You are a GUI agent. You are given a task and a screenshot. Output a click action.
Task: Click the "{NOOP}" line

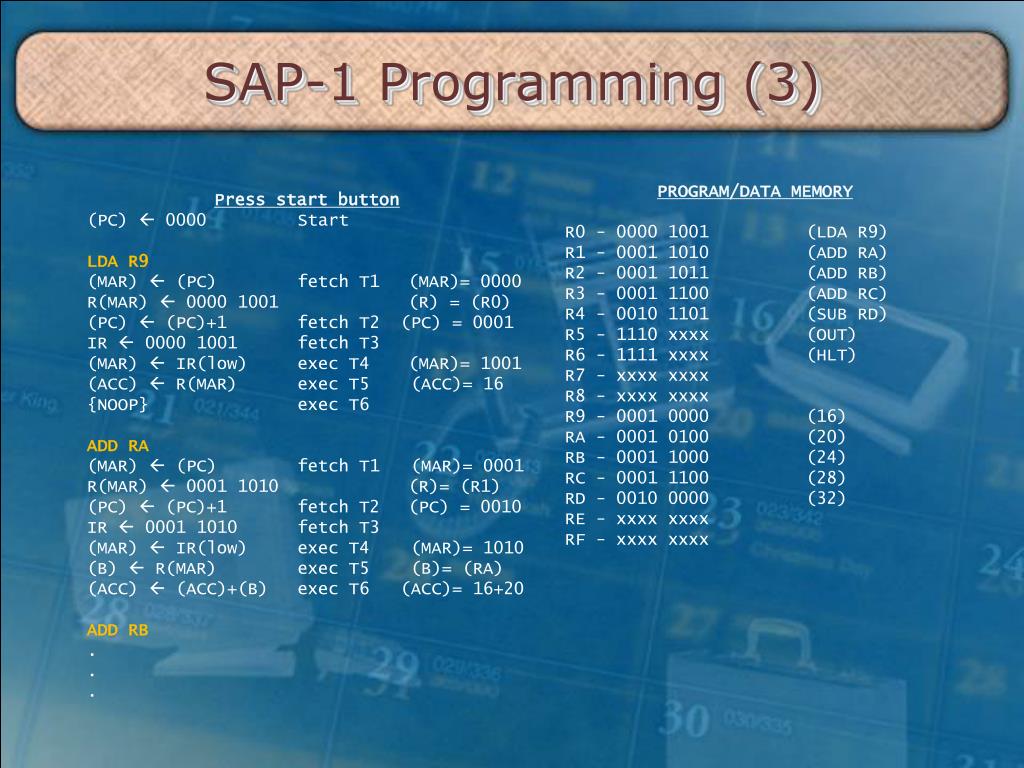[x=118, y=405]
